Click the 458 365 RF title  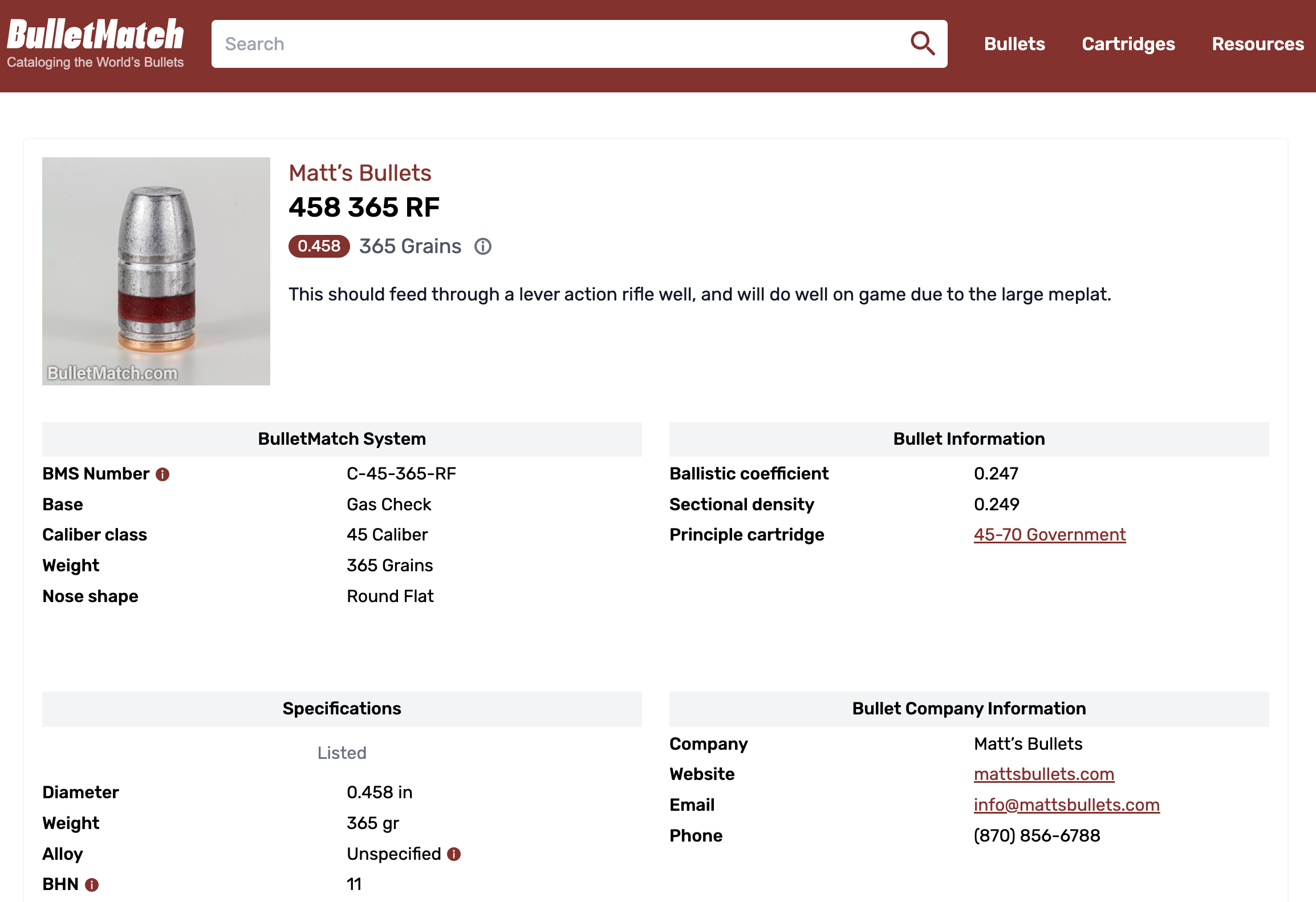[x=364, y=208]
